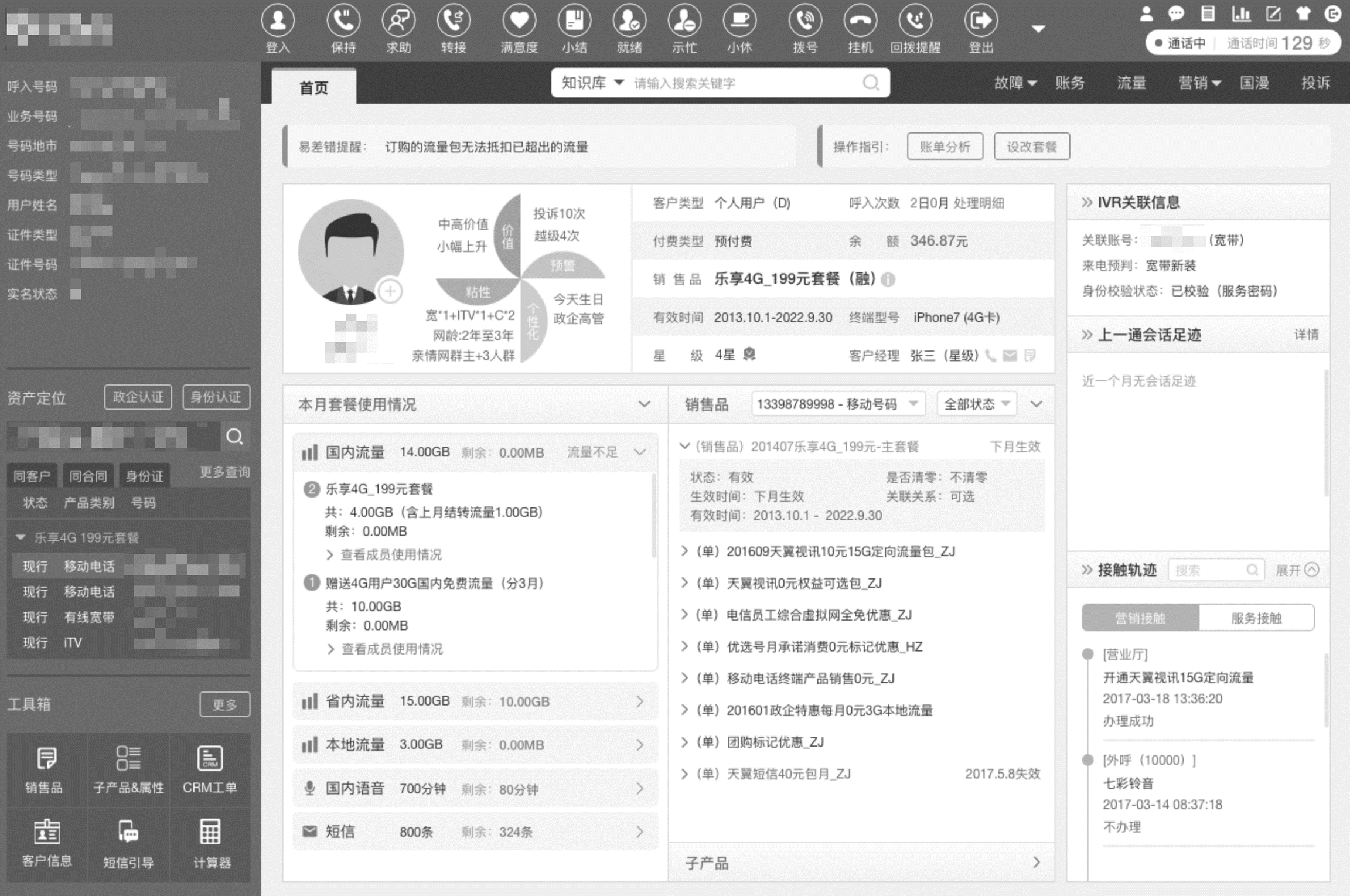Click the 账单分析 button
This screenshot has width=1350, height=896.
(945, 147)
